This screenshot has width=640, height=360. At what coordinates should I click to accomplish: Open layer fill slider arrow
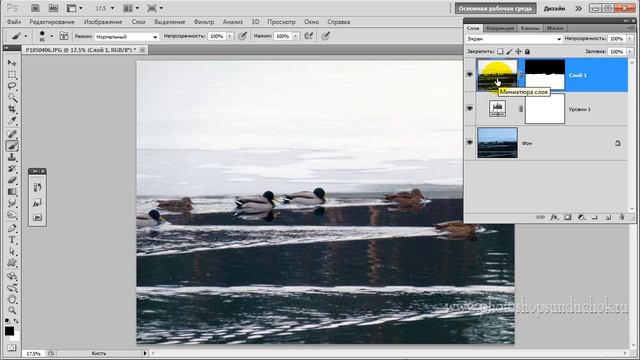(630, 51)
